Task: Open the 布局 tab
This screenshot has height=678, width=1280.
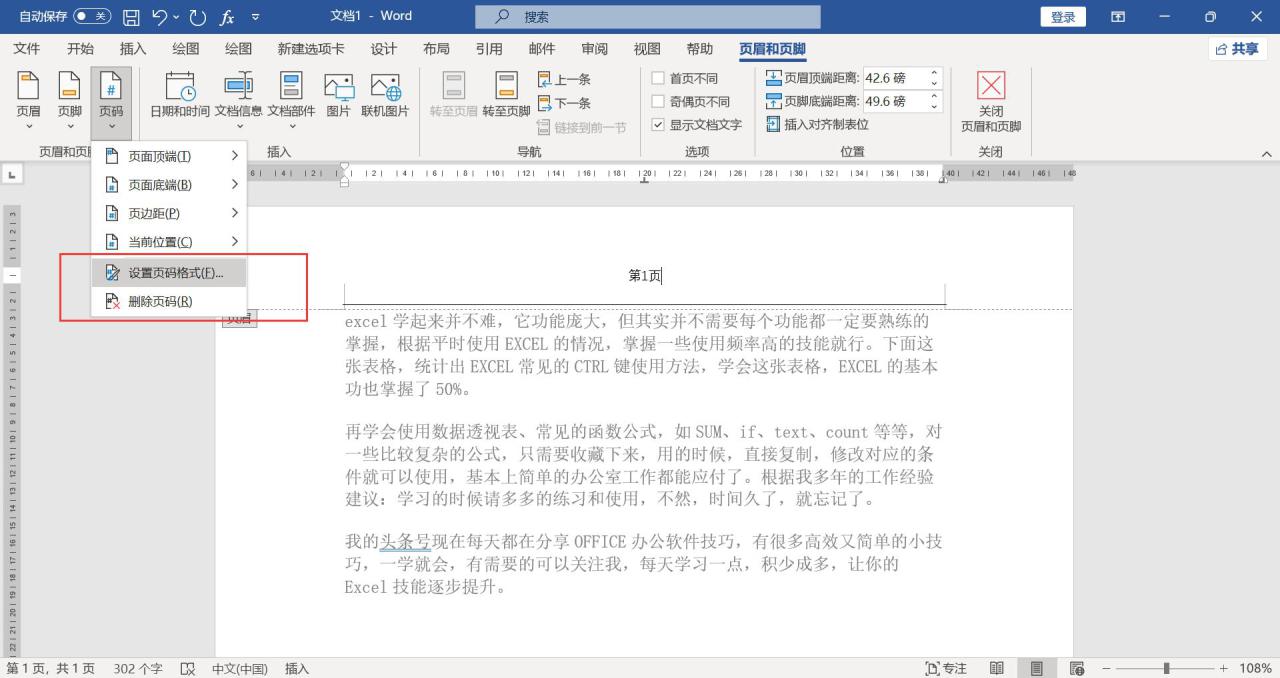Action: point(436,49)
